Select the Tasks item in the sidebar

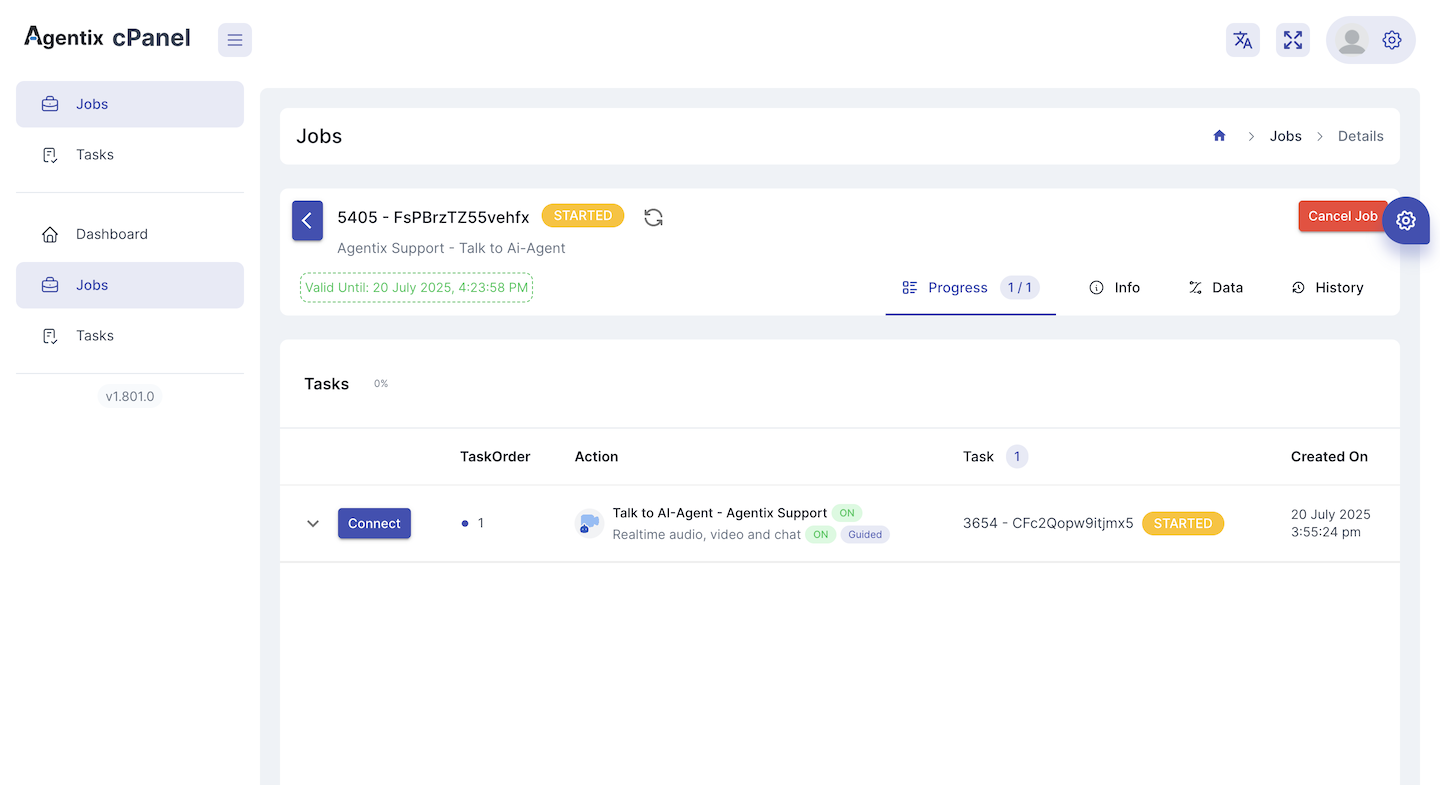click(94, 154)
